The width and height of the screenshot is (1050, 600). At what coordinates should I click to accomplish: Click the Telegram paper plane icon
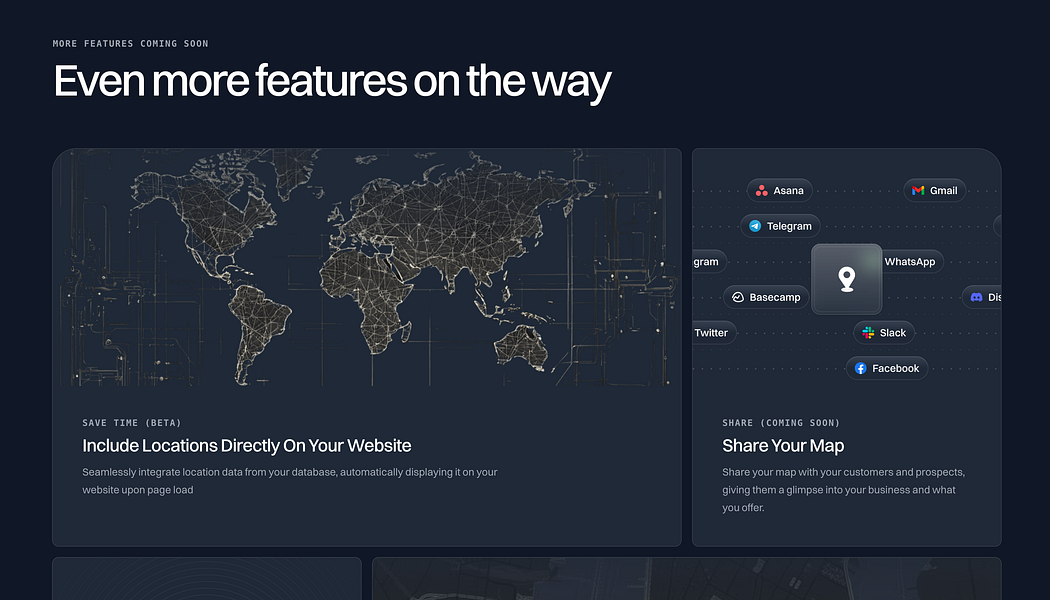point(755,226)
